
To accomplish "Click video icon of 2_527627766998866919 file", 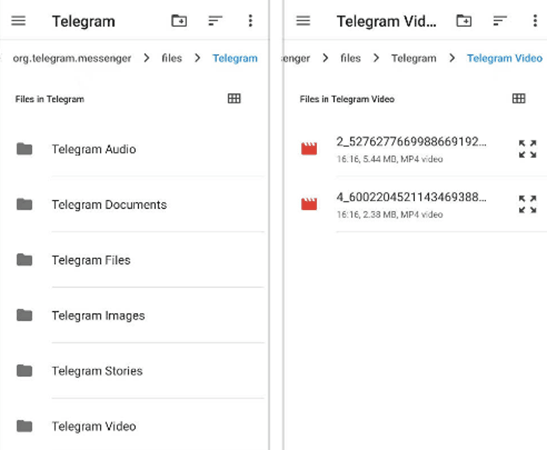I will [309, 149].
